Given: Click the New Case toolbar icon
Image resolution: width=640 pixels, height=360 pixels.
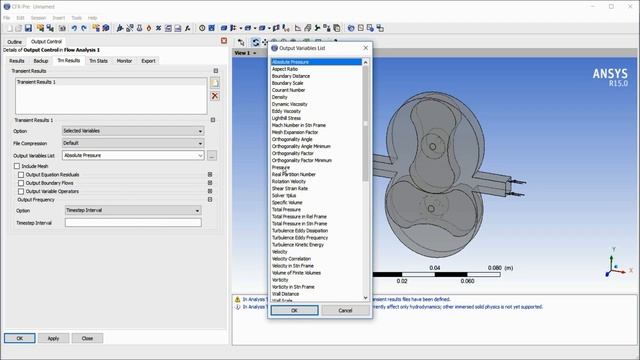Looking at the screenshot, I should point(10,28).
